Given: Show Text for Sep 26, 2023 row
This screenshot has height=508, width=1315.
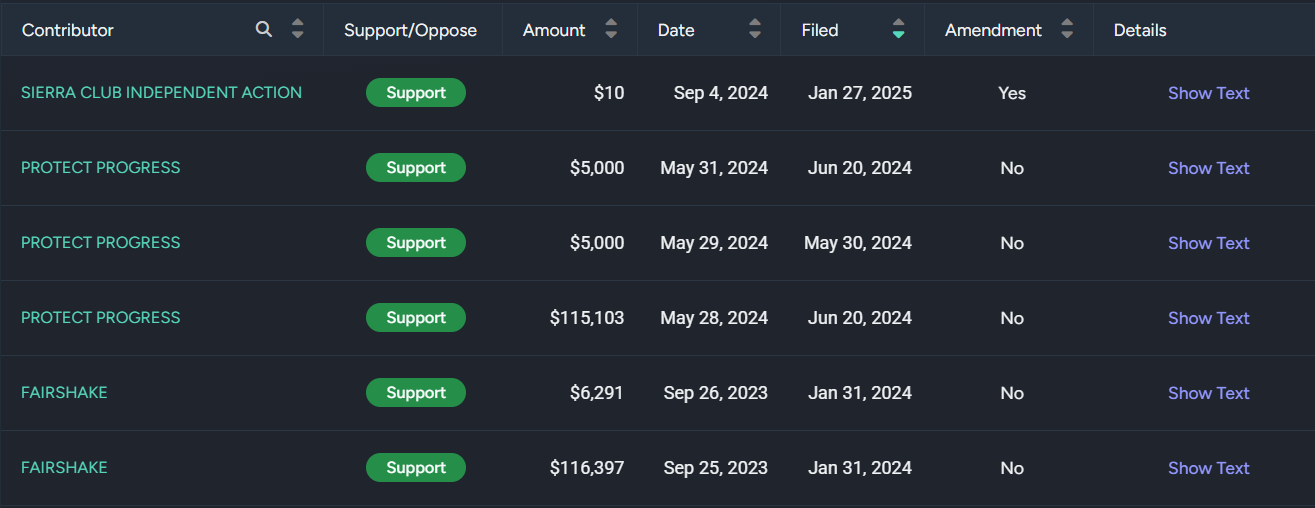Looking at the screenshot, I should pyautogui.click(x=1208, y=393).
